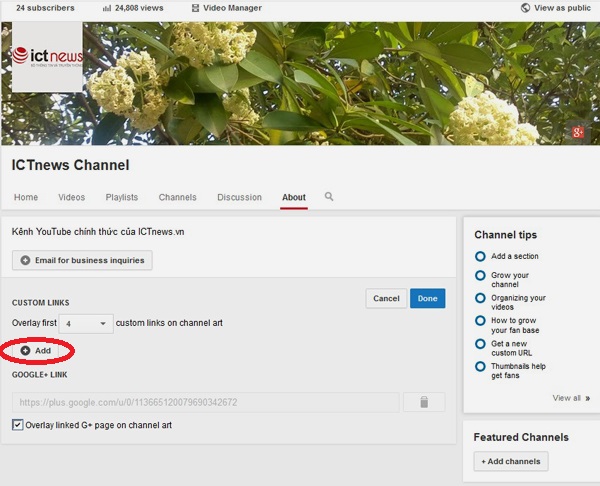Switch to the Videos tab
The width and height of the screenshot is (600, 486).
click(x=72, y=197)
